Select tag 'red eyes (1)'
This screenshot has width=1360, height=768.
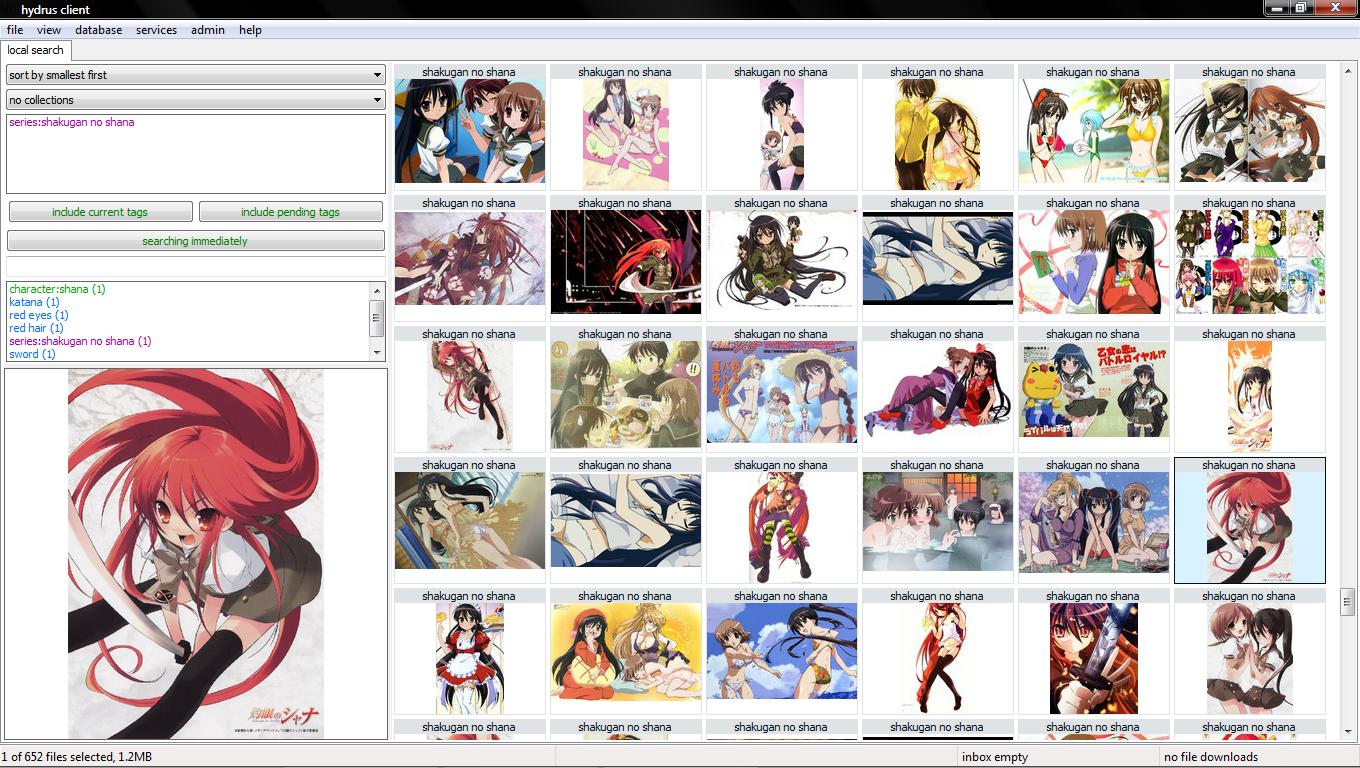click(x=39, y=315)
